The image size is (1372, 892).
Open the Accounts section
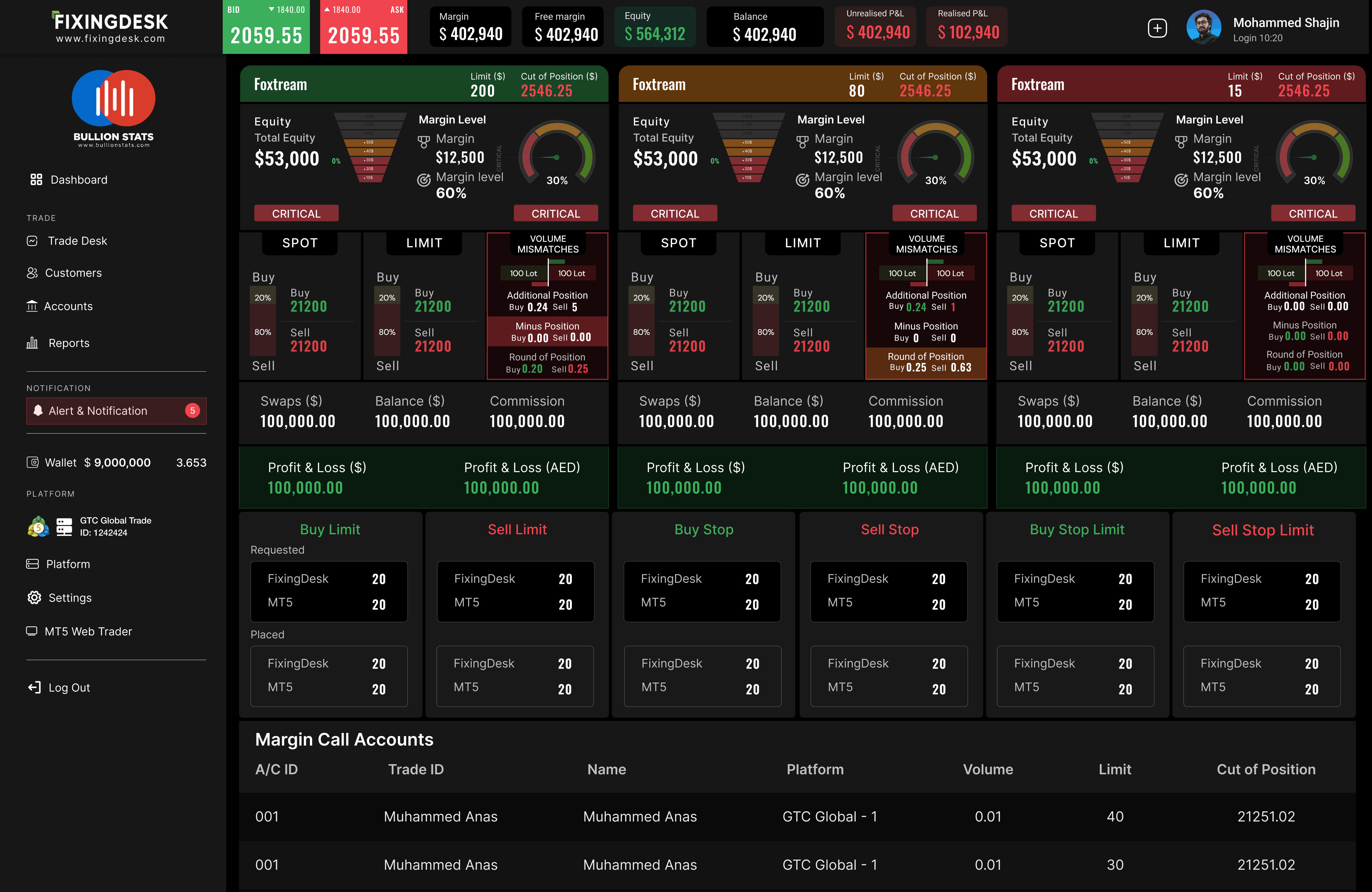coord(69,306)
